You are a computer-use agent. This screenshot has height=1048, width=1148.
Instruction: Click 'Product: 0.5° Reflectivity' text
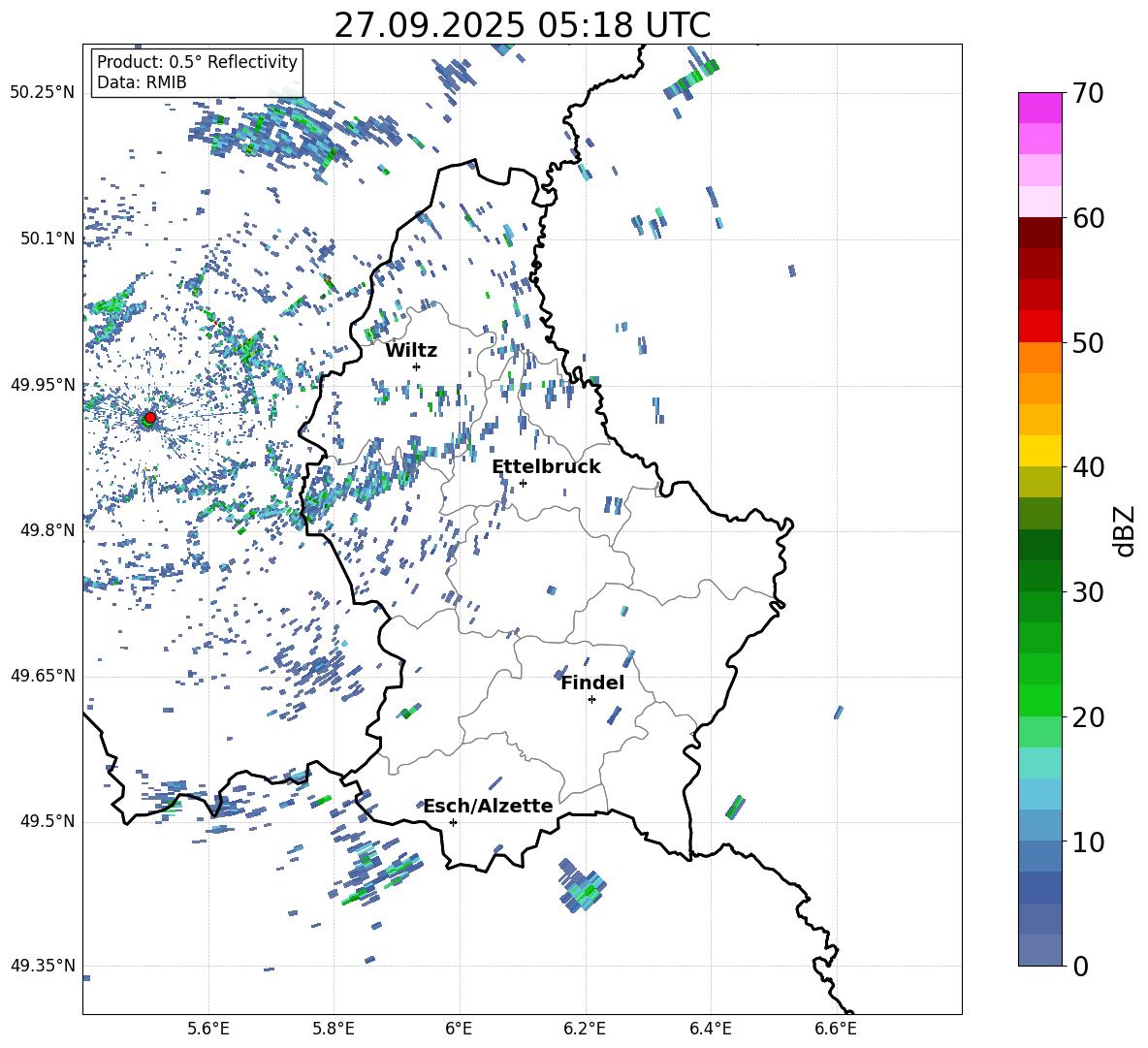pyautogui.click(x=197, y=61)
